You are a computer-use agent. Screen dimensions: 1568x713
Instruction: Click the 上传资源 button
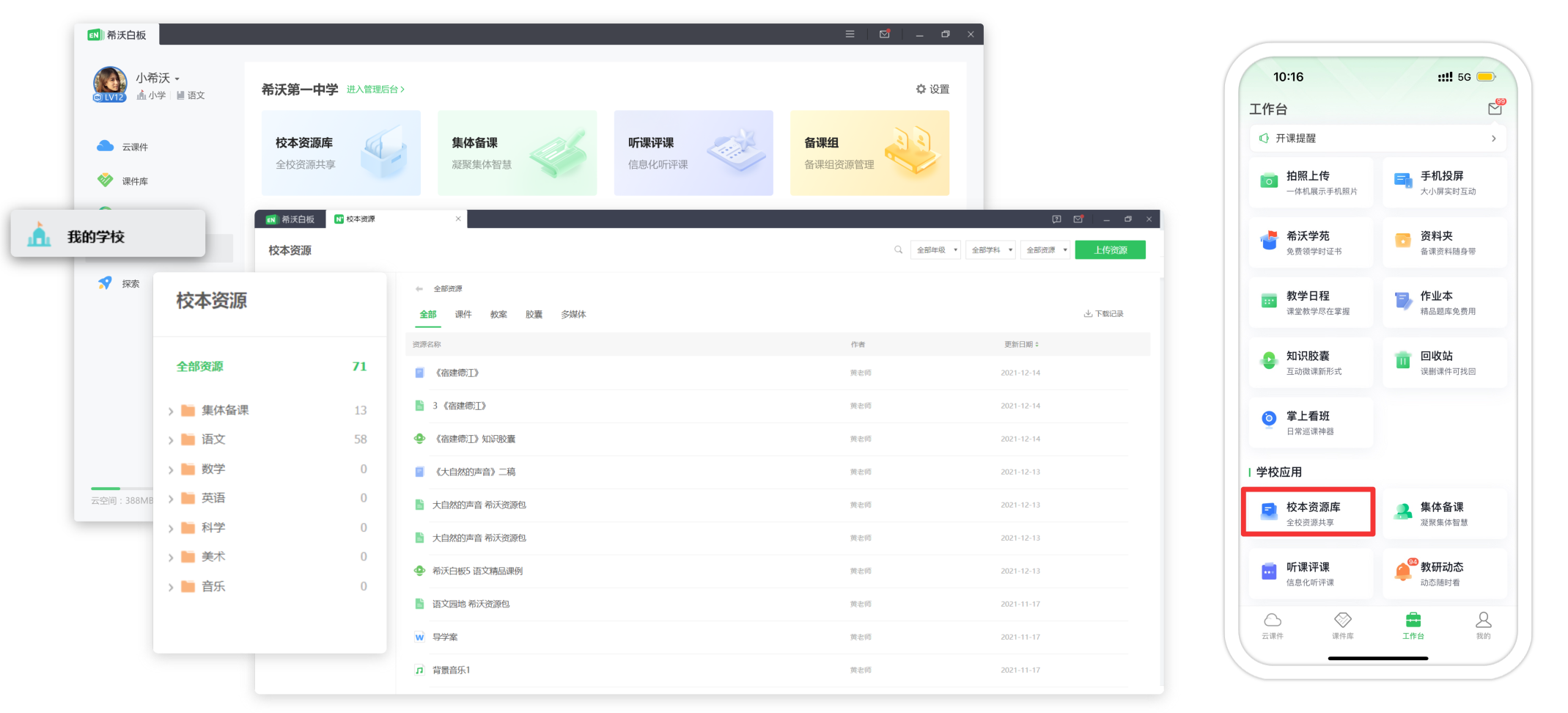click(x=1110, y=250)
